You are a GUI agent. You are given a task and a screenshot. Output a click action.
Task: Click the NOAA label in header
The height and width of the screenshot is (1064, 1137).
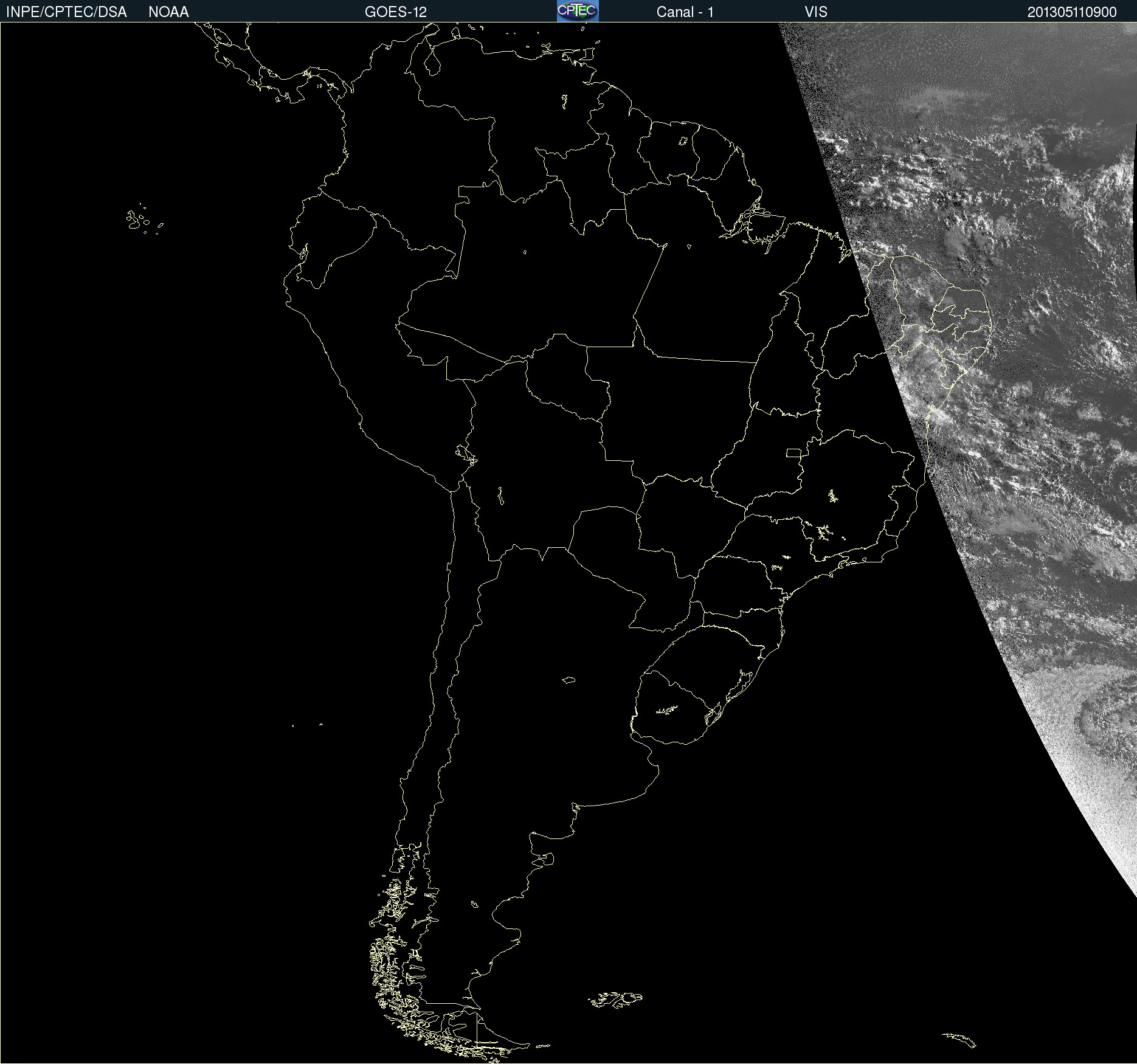tap(168, 12)
